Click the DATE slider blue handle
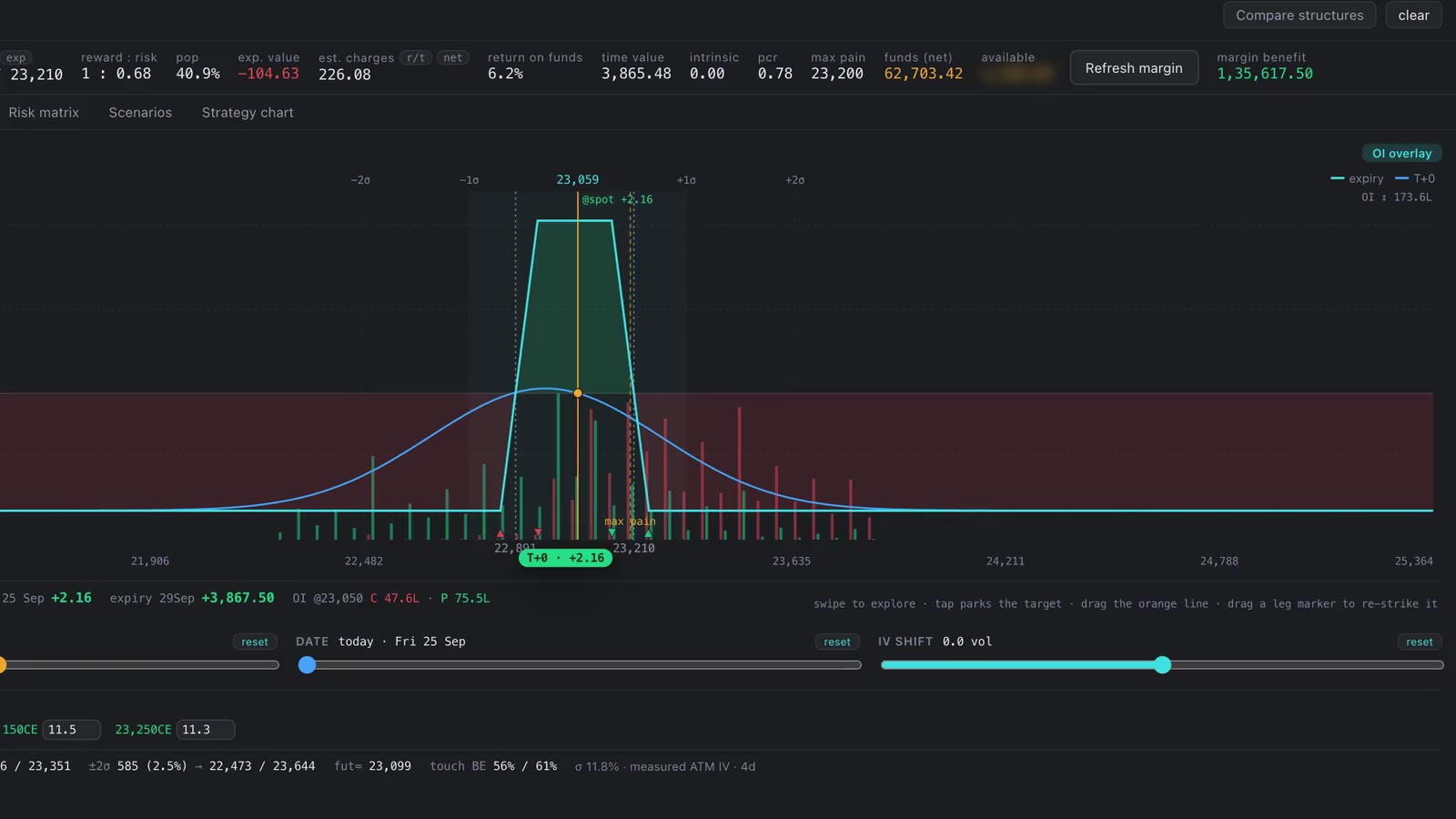The height and width of the screenshot is (819, 1456). pos(308,665)
